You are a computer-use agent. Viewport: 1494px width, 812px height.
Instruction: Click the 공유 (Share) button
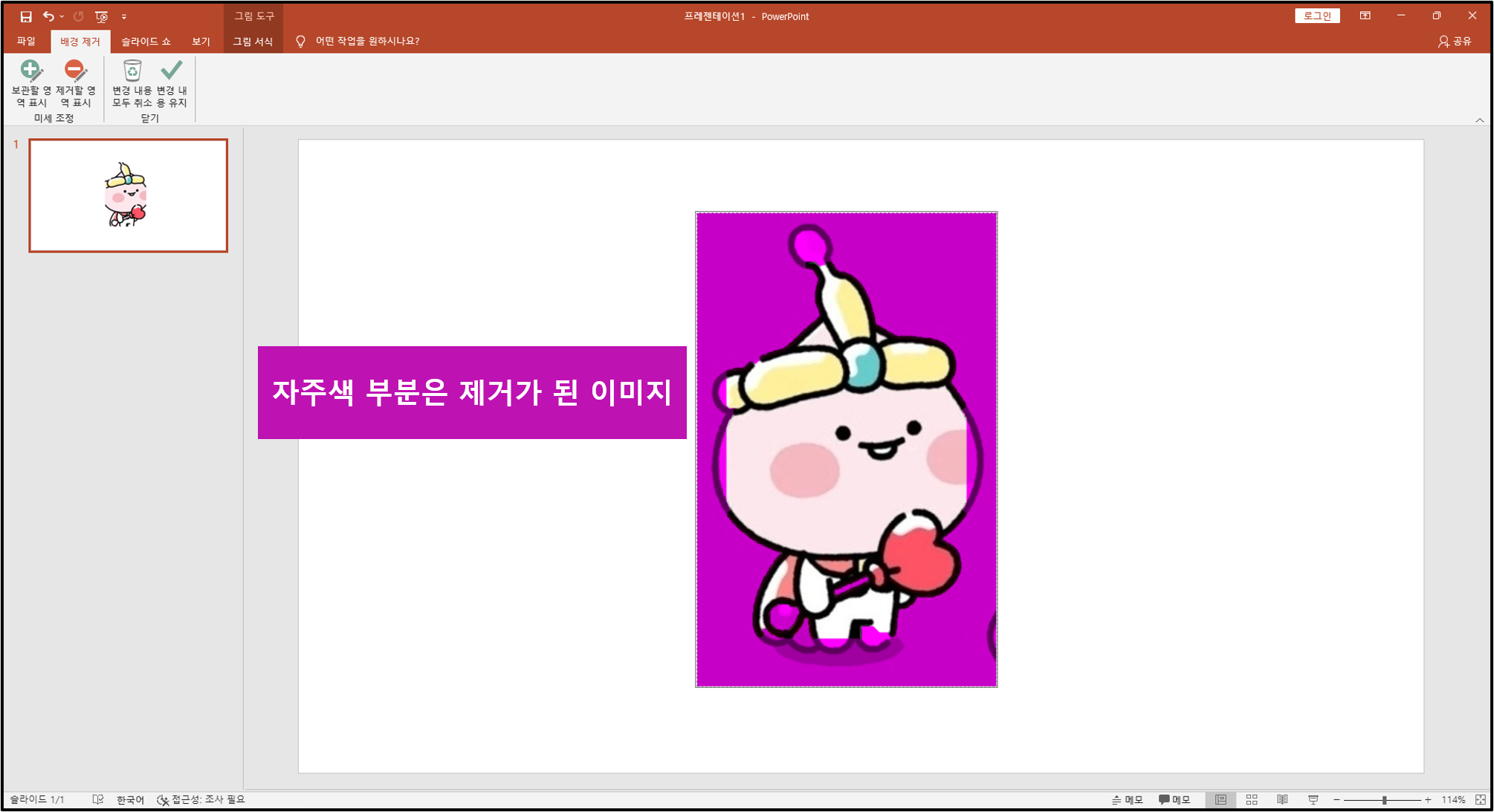[x=1455, y=41]
